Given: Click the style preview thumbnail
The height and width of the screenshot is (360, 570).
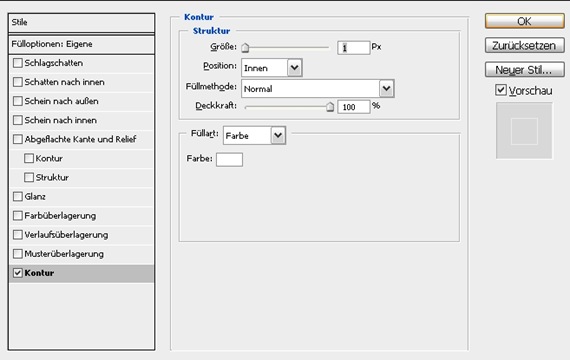Looking at the screenshot, I should click(524, 131).
